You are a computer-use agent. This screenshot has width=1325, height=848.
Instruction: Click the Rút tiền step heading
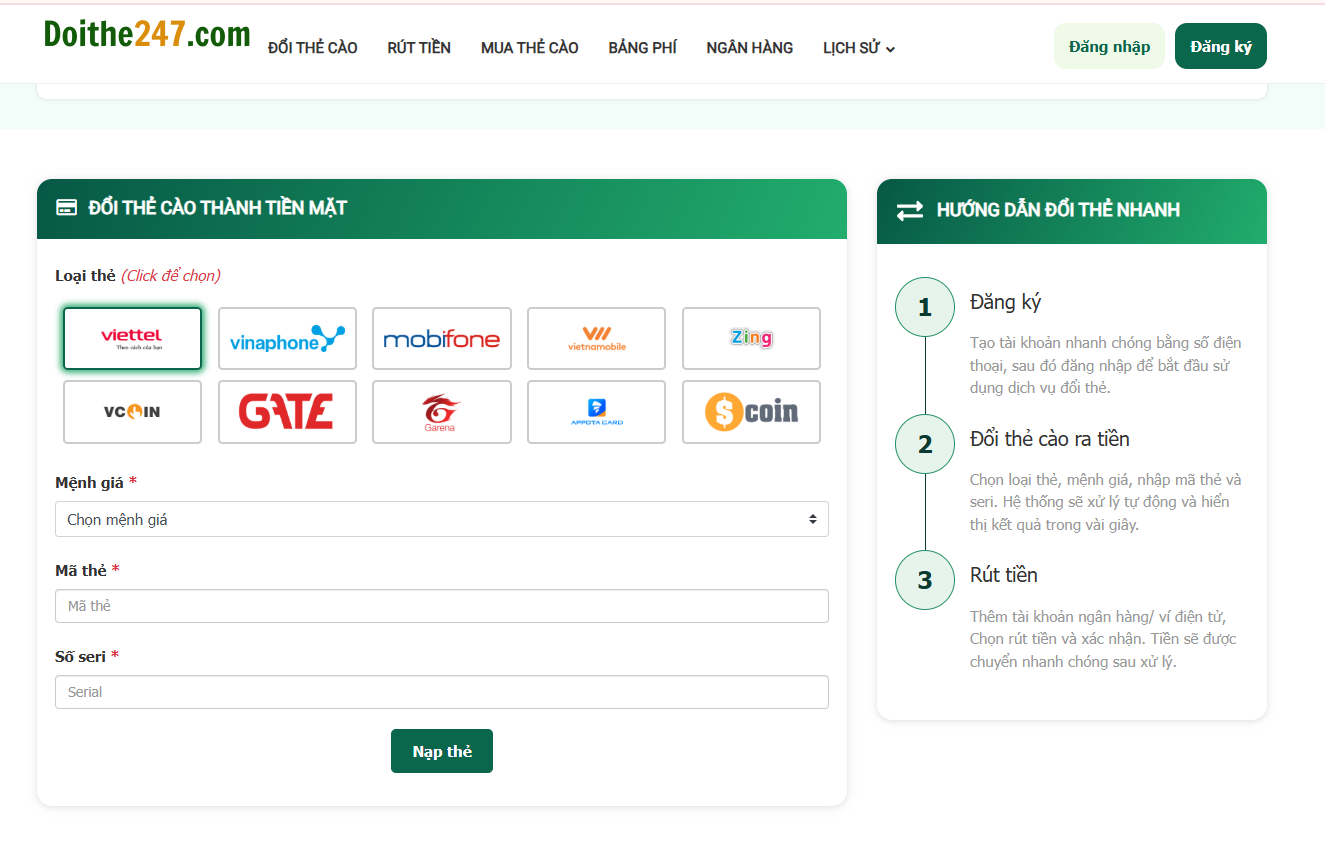(1004, 575)
